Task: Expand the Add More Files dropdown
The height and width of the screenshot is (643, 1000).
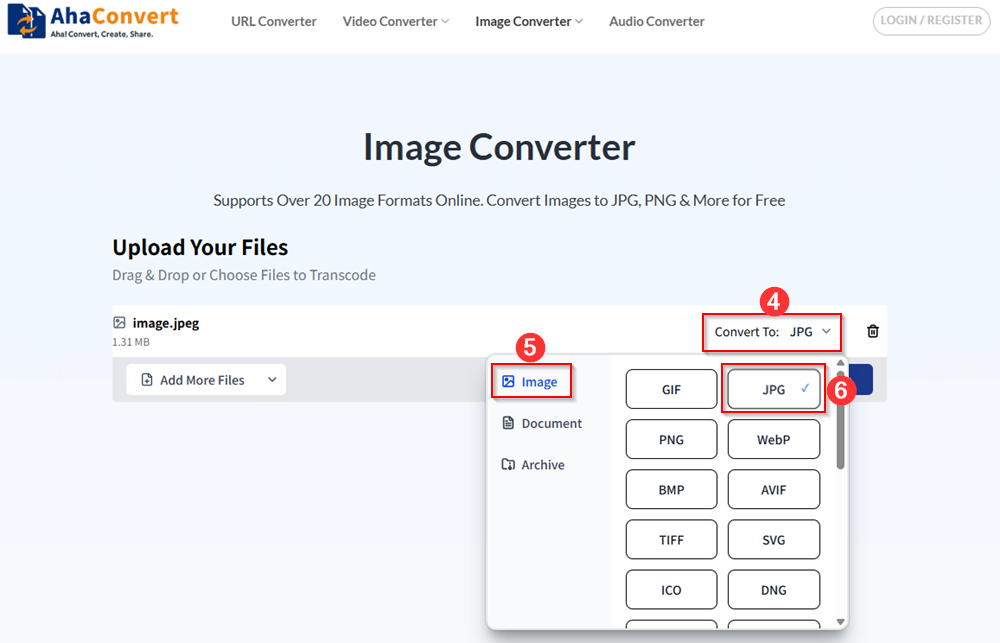Action: pos(271,380)
